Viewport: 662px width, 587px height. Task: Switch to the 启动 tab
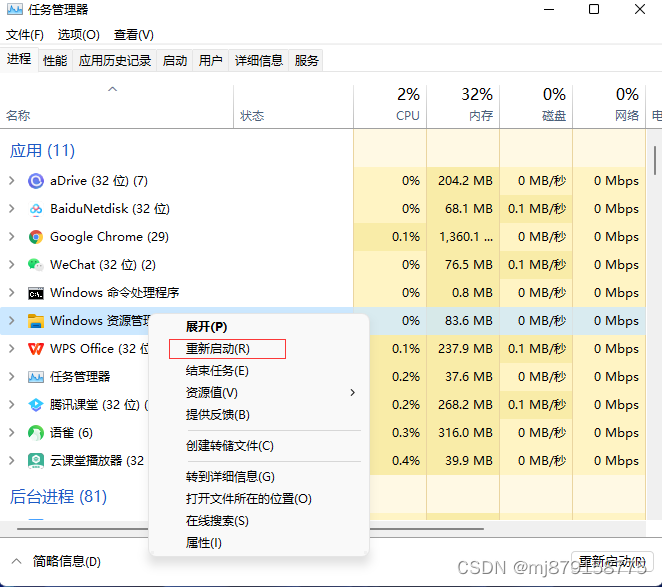pos(175,61)
